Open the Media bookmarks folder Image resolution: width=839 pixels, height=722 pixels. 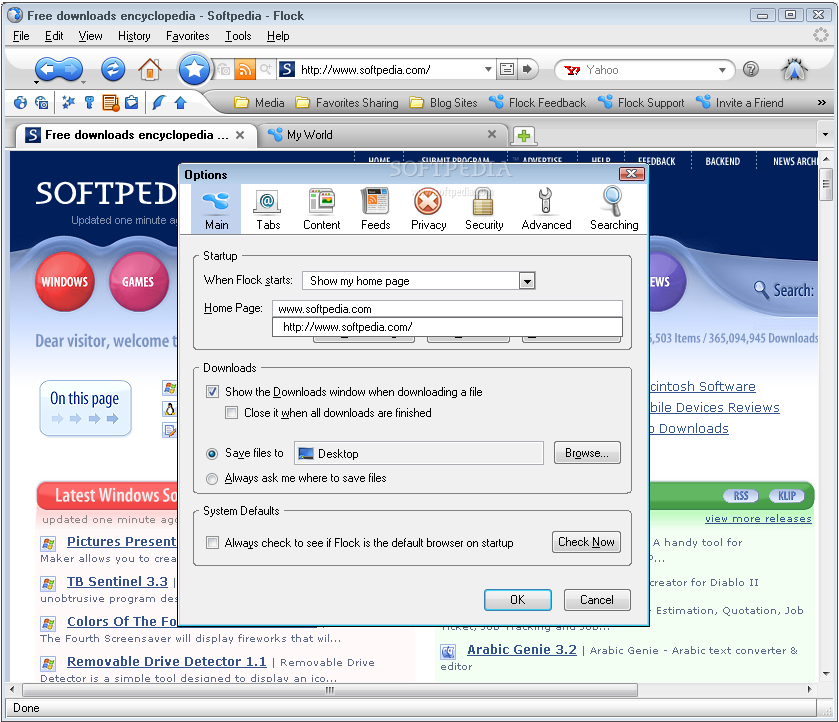point(260,103)
